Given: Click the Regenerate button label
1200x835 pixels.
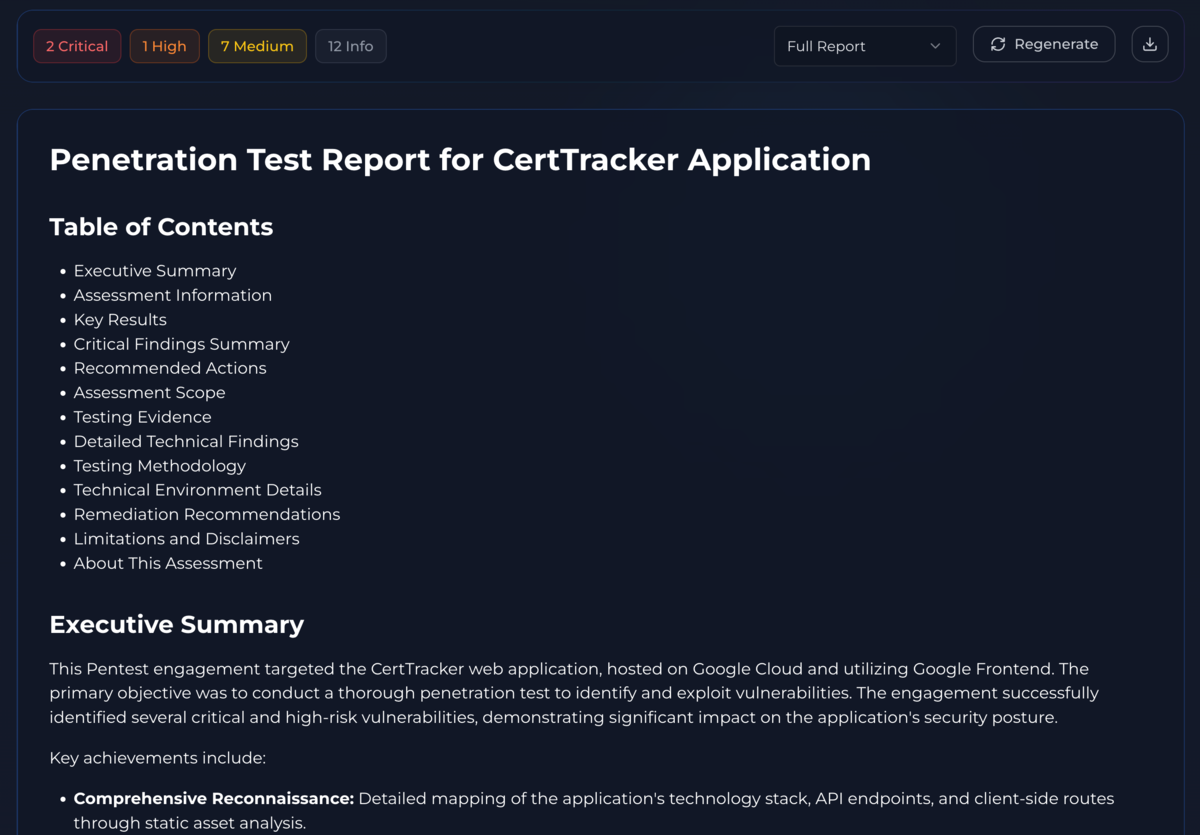Looking at the screenshot, I should click(1056, 44).
